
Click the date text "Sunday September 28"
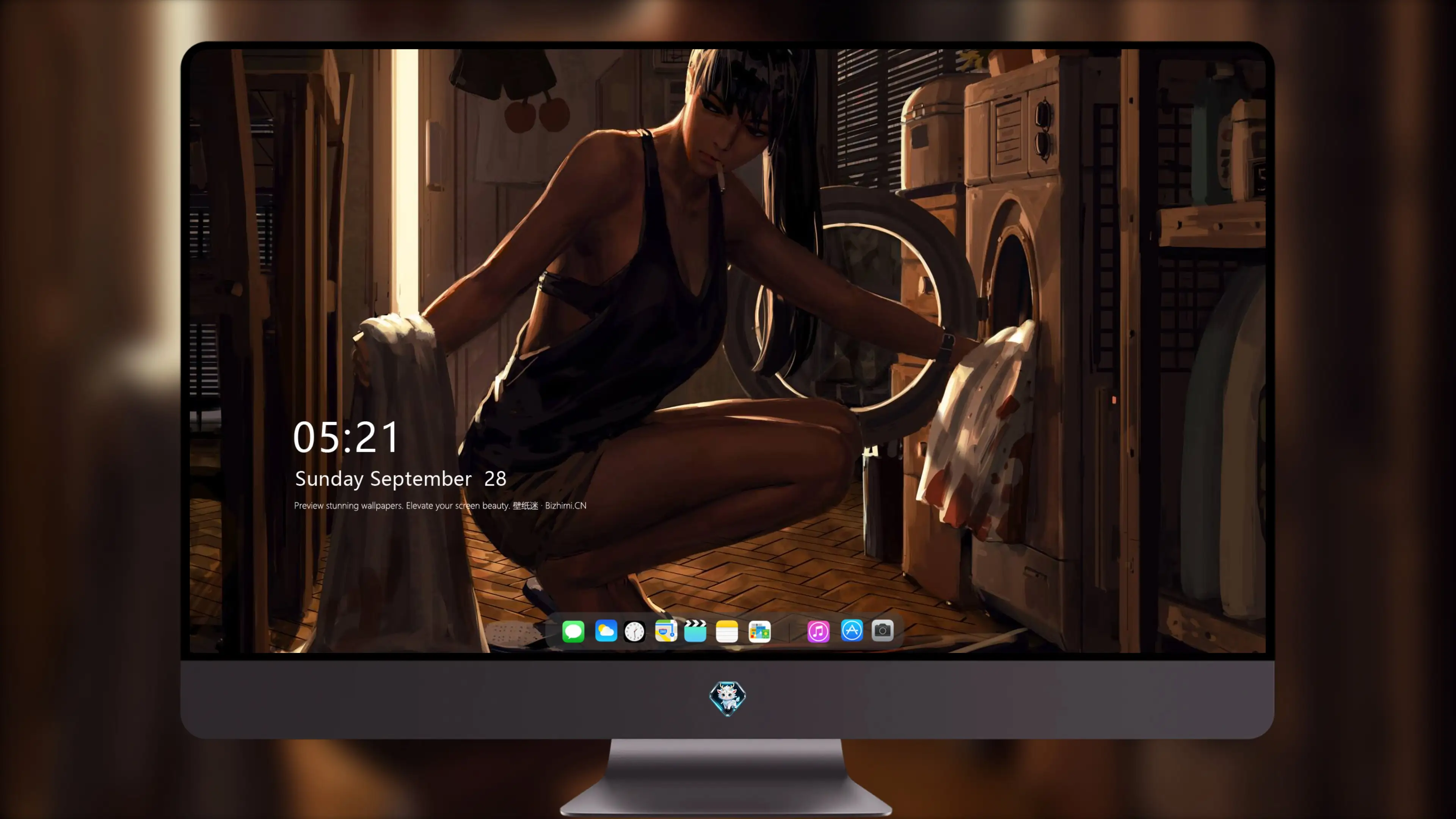point(401,479)
